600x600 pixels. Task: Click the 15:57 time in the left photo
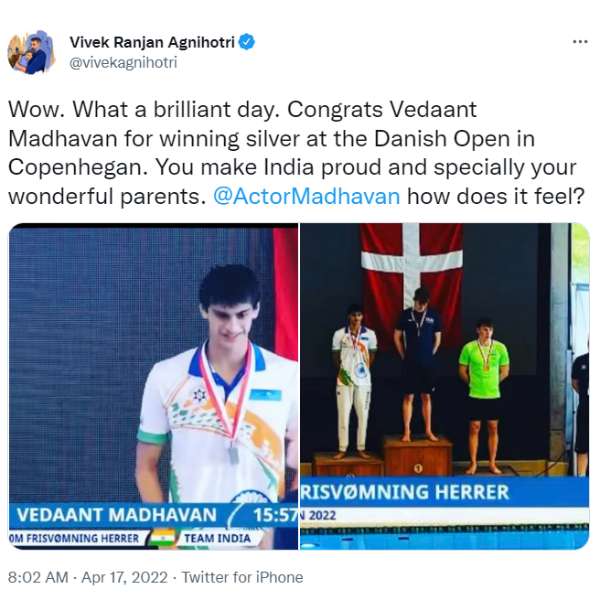tap(276, 515)
